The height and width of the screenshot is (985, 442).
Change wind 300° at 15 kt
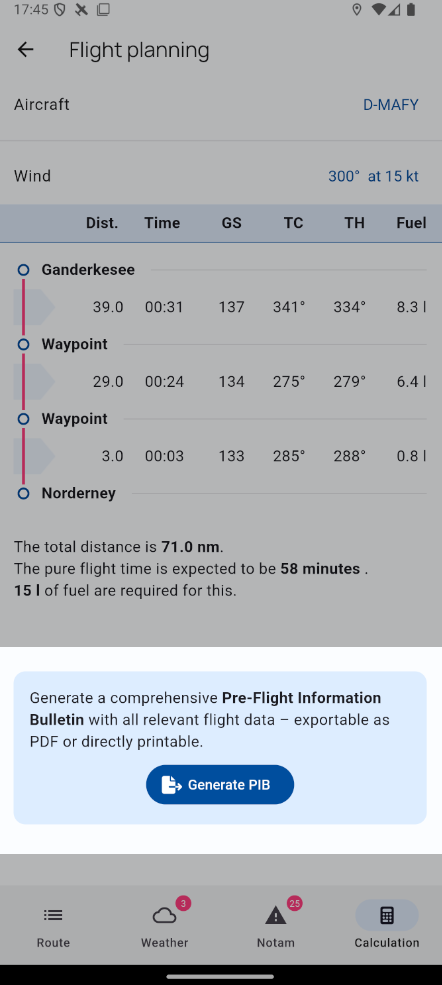pos(373,177)
